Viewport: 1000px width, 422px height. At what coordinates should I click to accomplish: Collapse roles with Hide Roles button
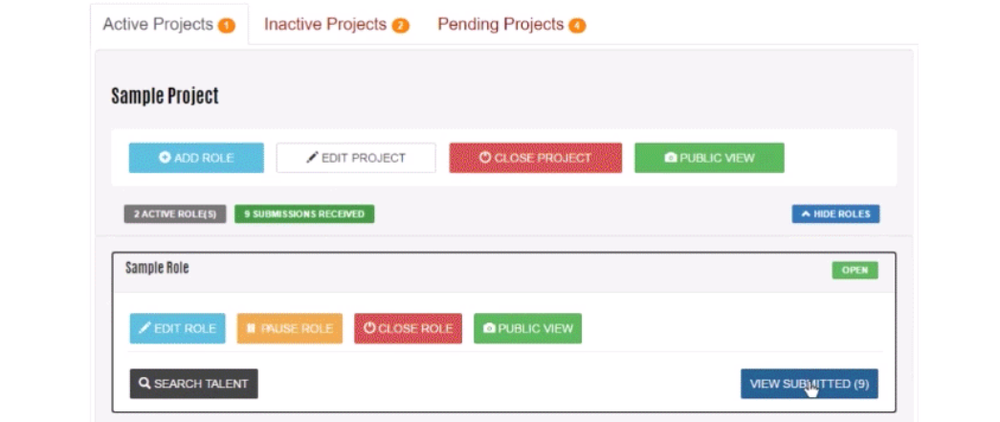835,214
